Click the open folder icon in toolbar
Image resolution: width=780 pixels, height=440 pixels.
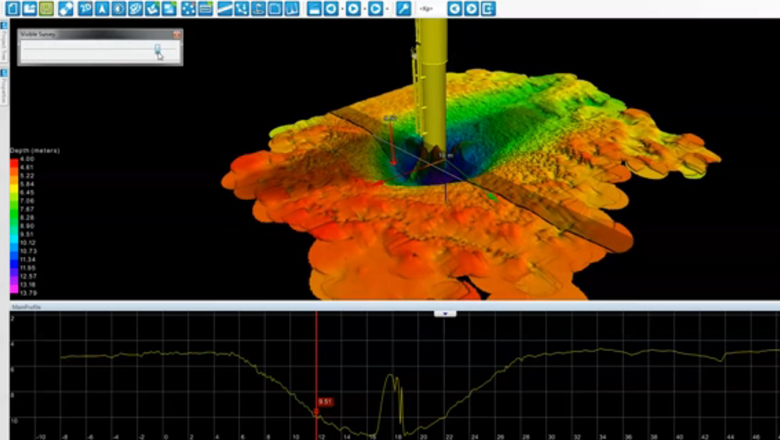coord(29,9)
